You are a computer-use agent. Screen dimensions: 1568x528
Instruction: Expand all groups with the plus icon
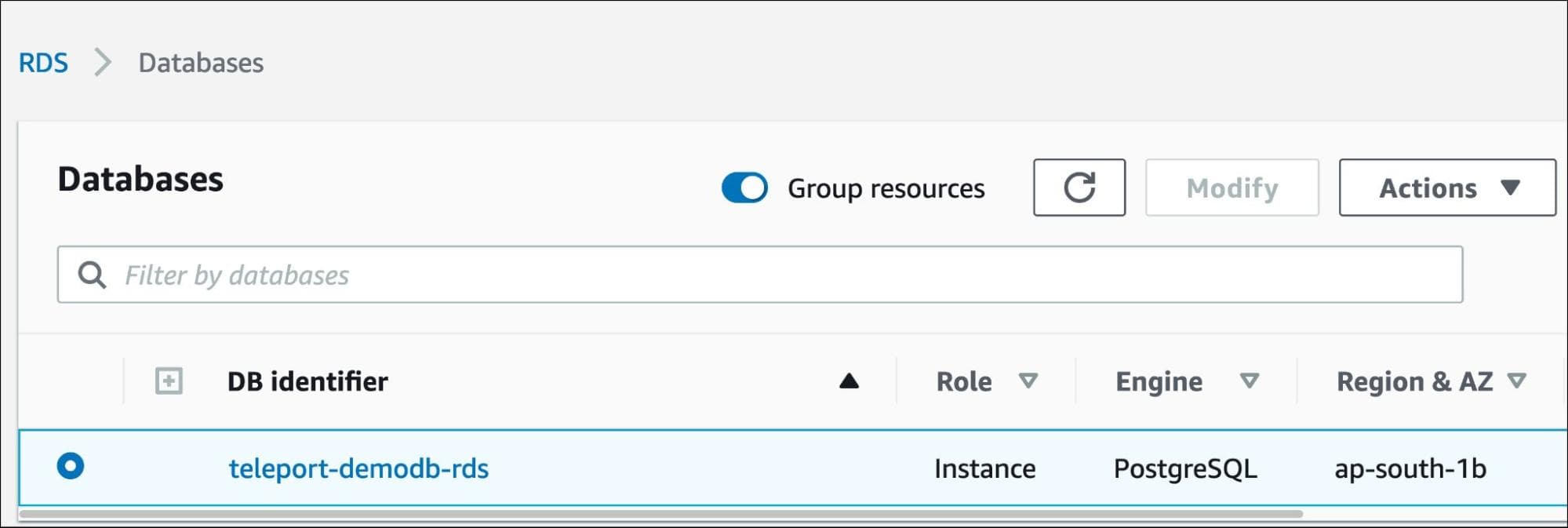click(x=169, y=381)
